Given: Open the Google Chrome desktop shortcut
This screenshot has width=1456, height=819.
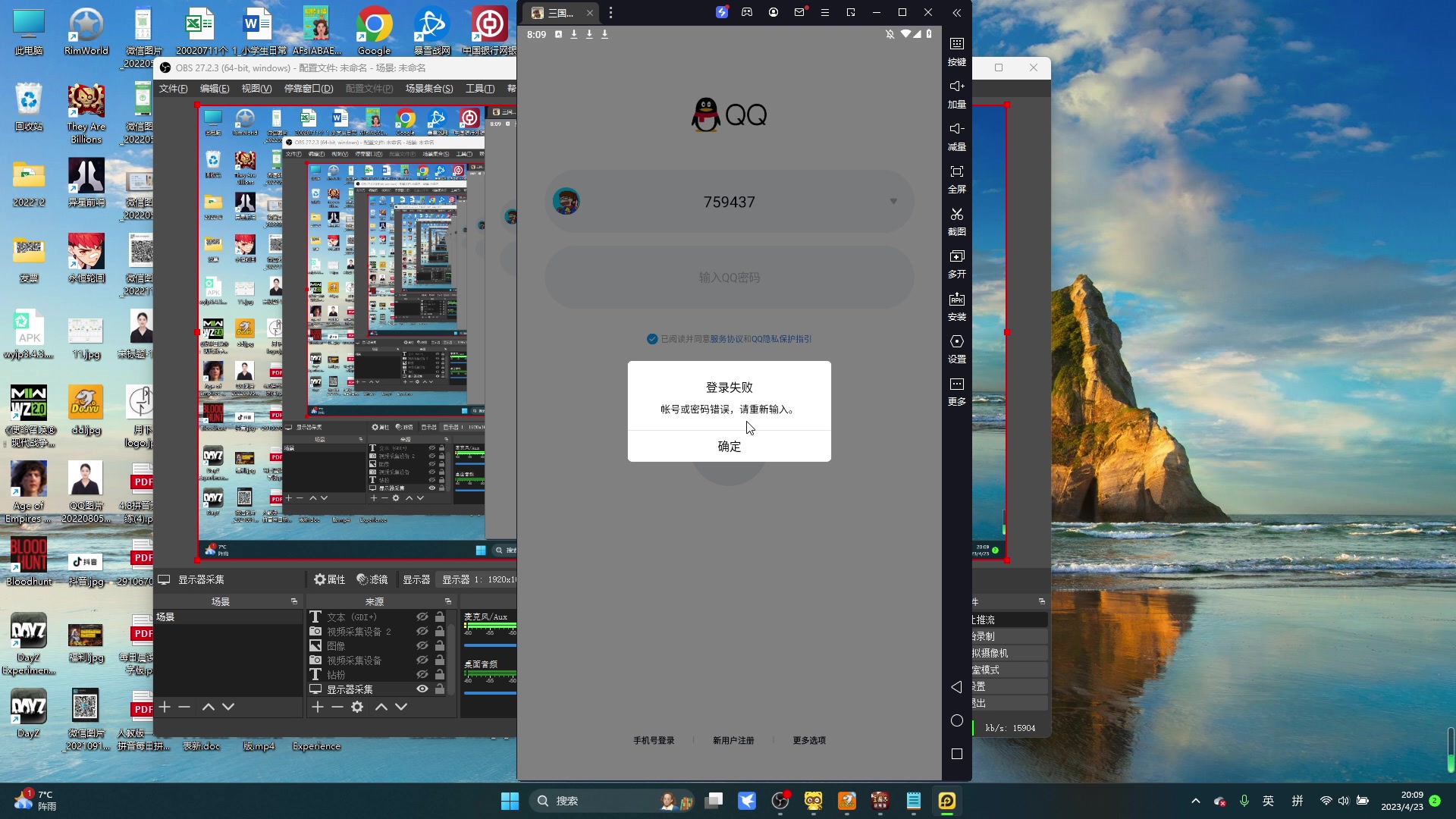Looking at the screenshot, I should coord(375,31).
